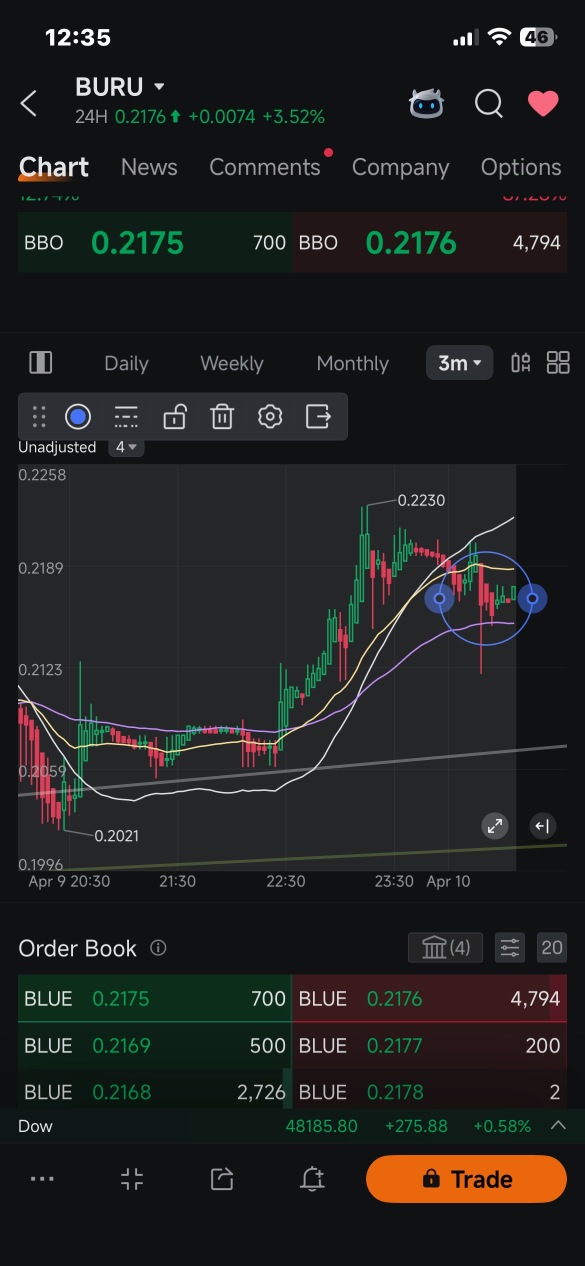The height and width of the screenshot is (1266, 585).
Task: Toggle the drawing lock icon
Action: [x=174, y=417]
